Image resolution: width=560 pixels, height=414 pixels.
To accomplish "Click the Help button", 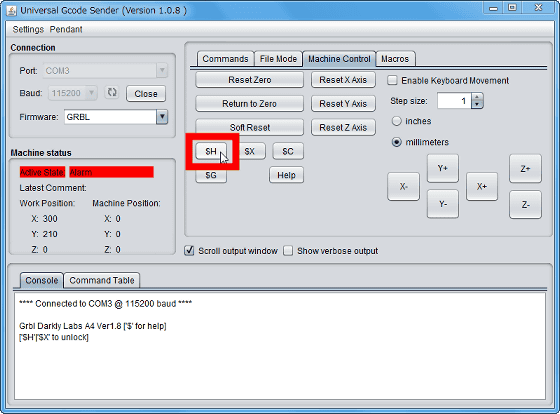I will coord(286,175).
